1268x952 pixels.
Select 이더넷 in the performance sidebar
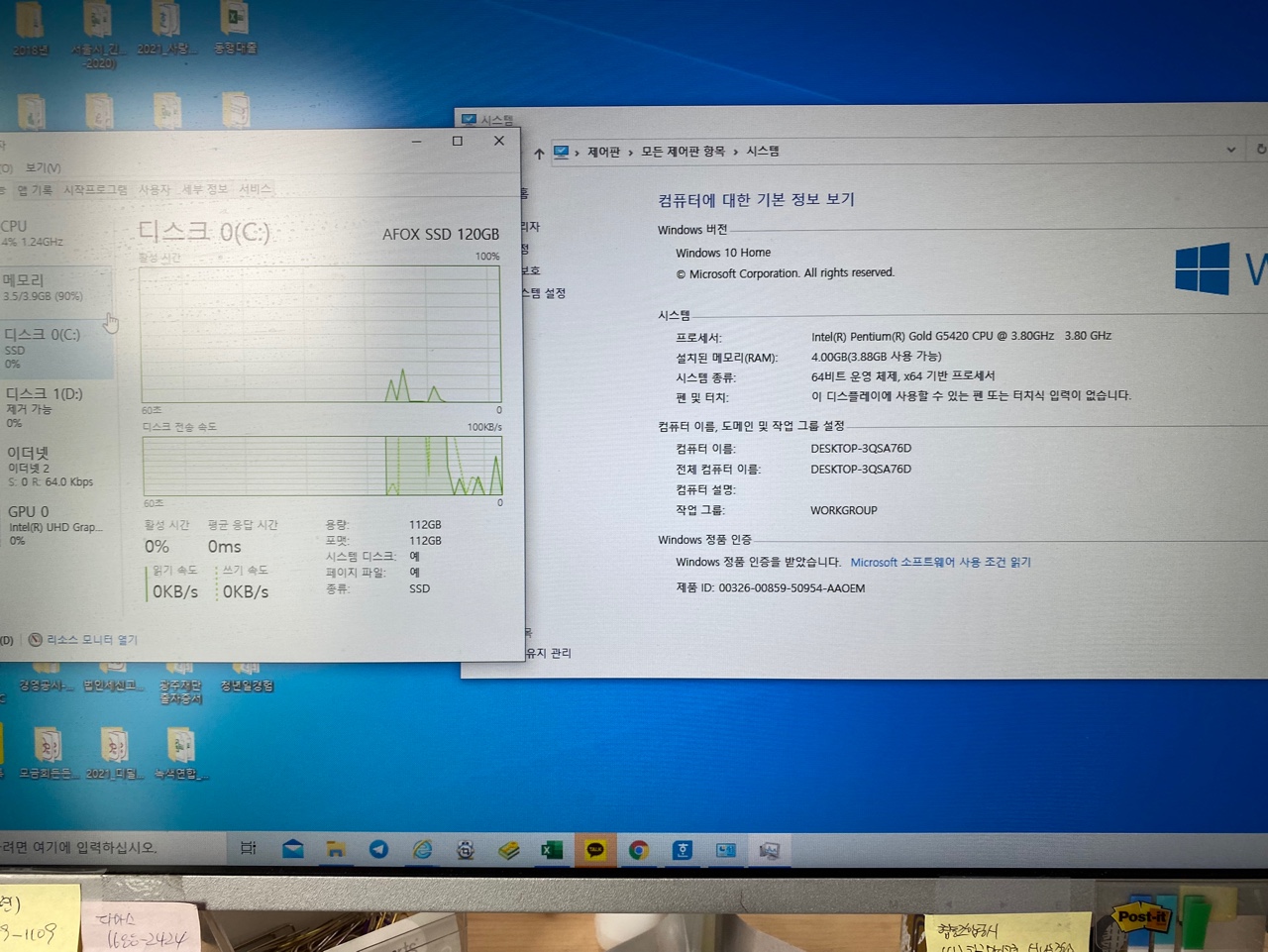click(55, 467)
